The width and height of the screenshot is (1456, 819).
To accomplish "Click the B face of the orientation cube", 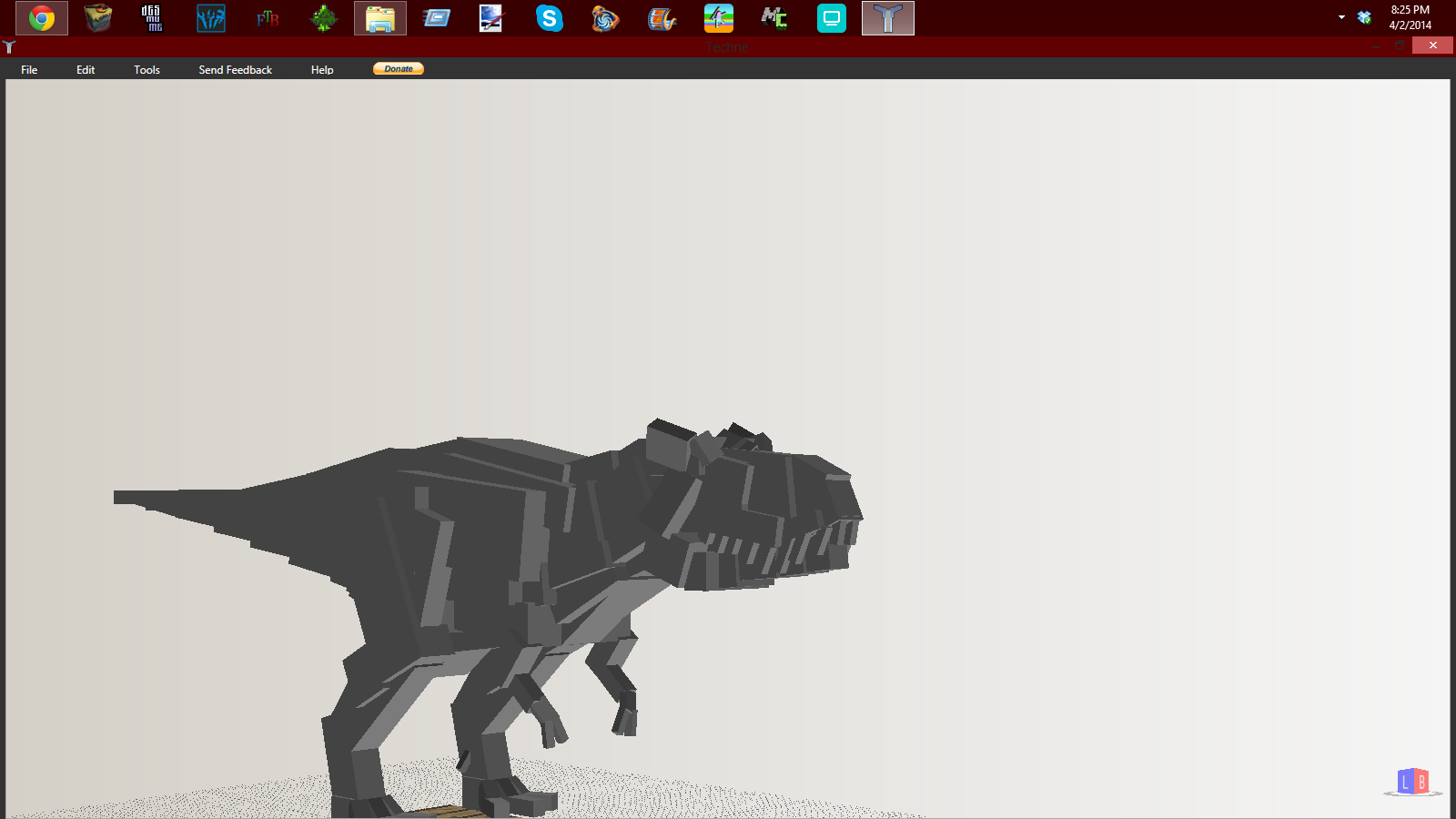I will pos(1422,781).
